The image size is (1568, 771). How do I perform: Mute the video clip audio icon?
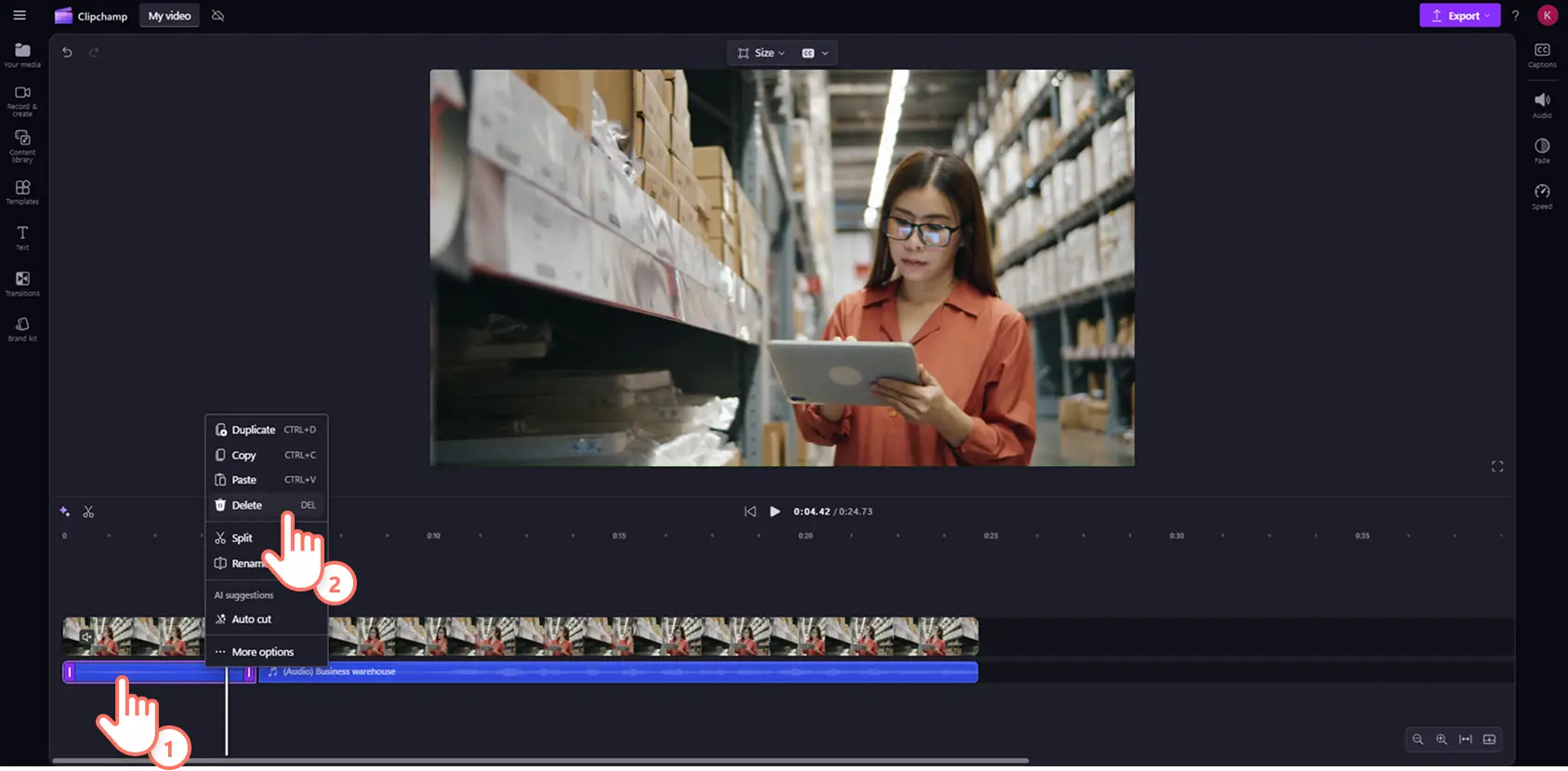(86, 637)
